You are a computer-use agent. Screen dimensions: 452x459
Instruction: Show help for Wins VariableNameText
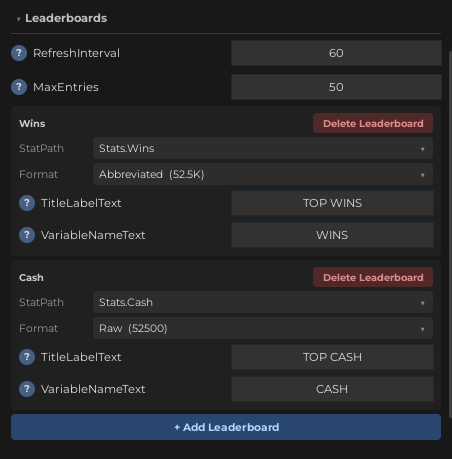[x=27, y=235]
